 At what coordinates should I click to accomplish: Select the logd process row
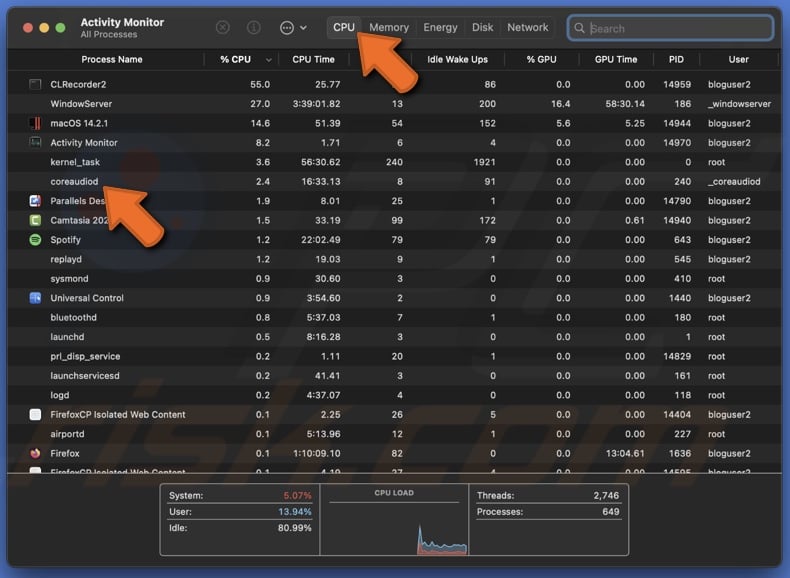[394, 396]
